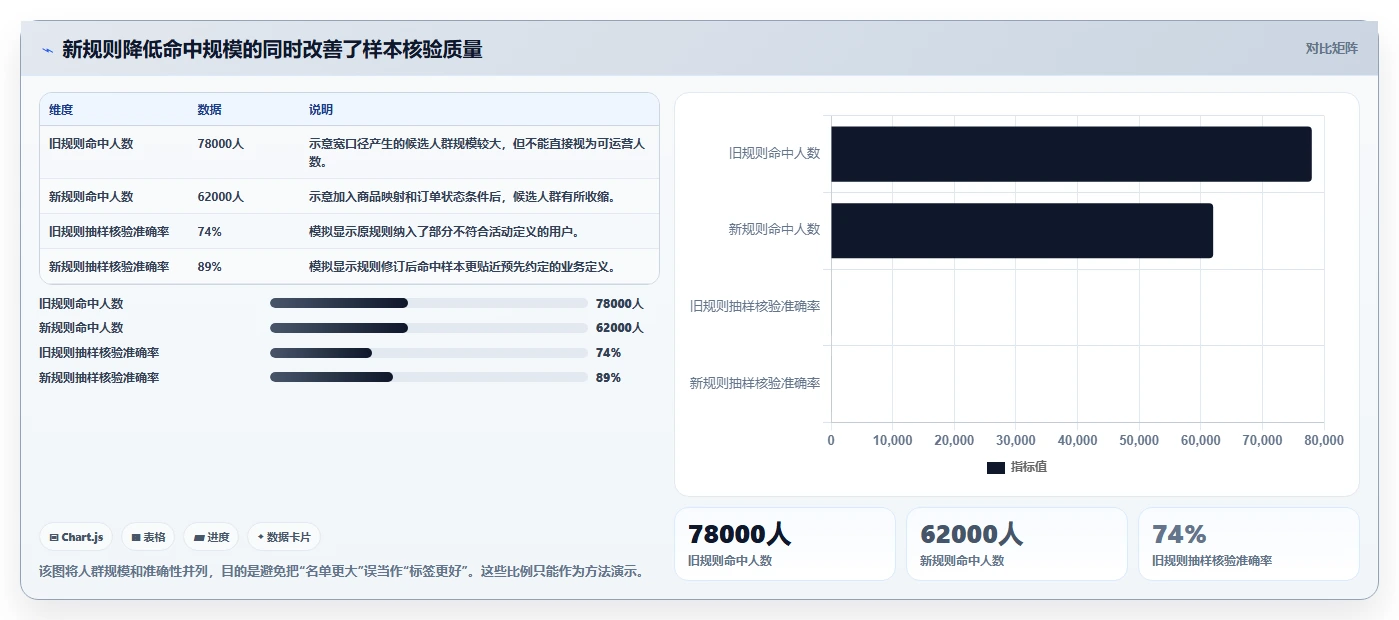Click the 旧规则抽样核验准确率 progress bar
This screenshot has width=1399, height=620.
tap(428, 353)
